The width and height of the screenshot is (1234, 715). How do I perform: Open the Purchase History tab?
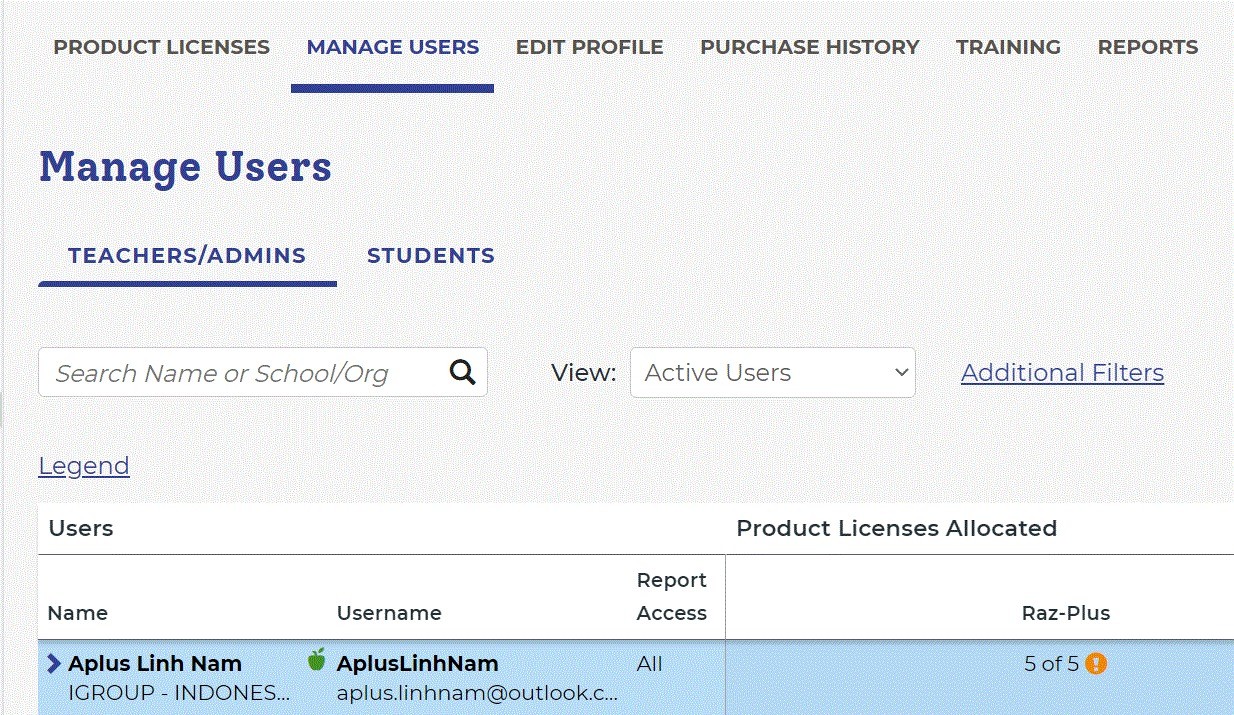pyautogui.click(x=809, y=47)
